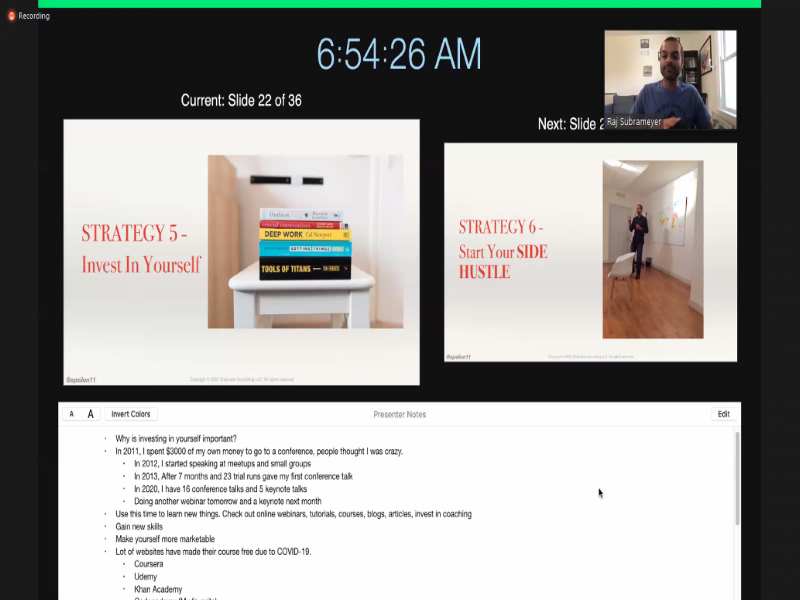Viewport: 800px width, 600px height.
Task: Click the Presenter Notes header title
Action: [x=399, y=414]
